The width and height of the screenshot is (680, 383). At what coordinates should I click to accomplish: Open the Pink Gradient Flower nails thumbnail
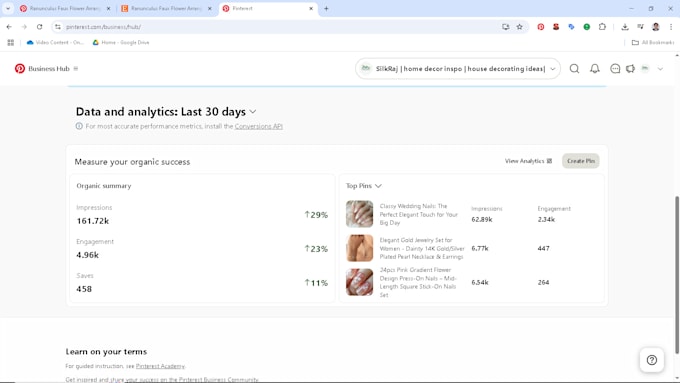[x=359, y=282]
